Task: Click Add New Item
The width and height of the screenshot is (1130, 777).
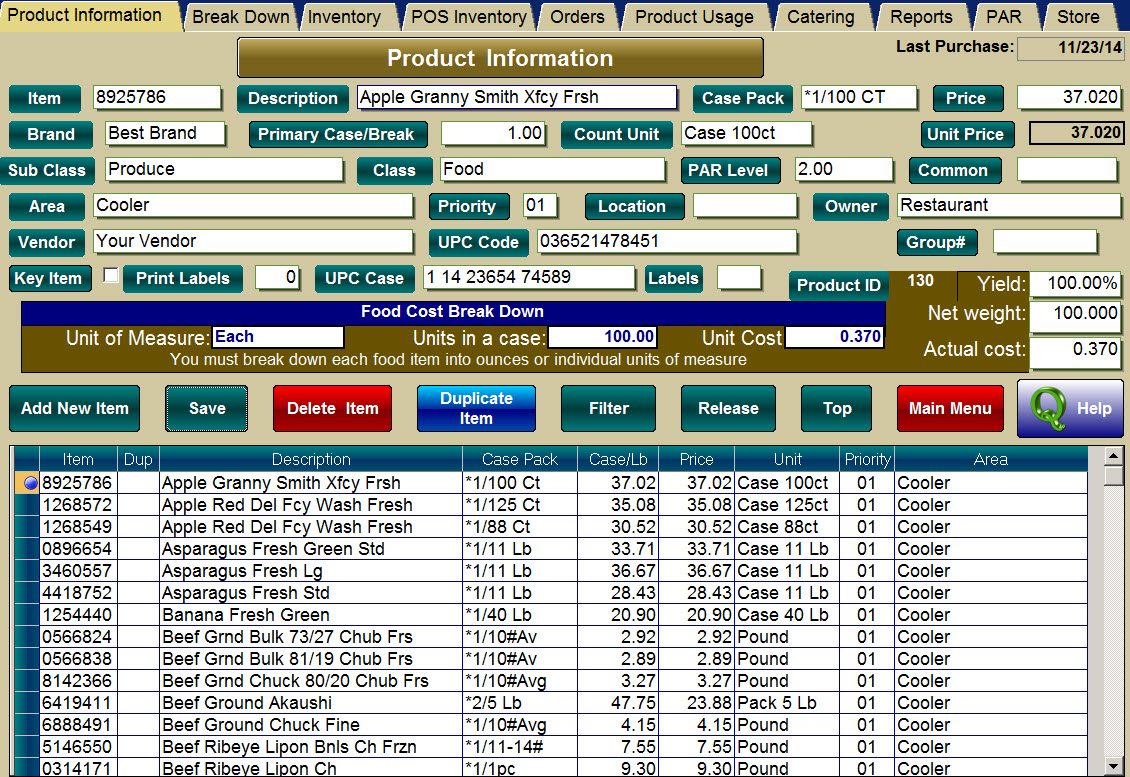Action: click(x=74, y=409)
